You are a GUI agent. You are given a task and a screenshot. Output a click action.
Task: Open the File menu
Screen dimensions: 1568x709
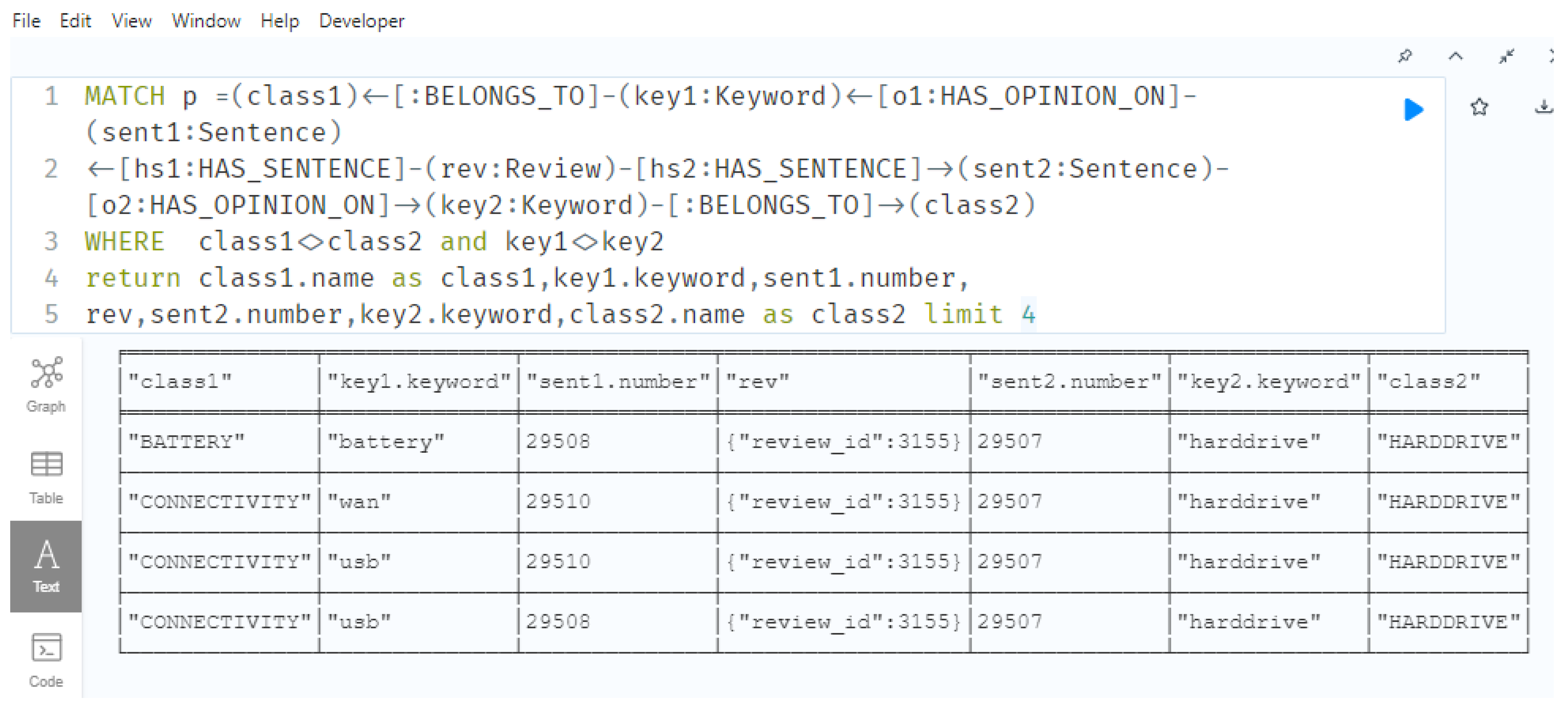tap(26, 21)
